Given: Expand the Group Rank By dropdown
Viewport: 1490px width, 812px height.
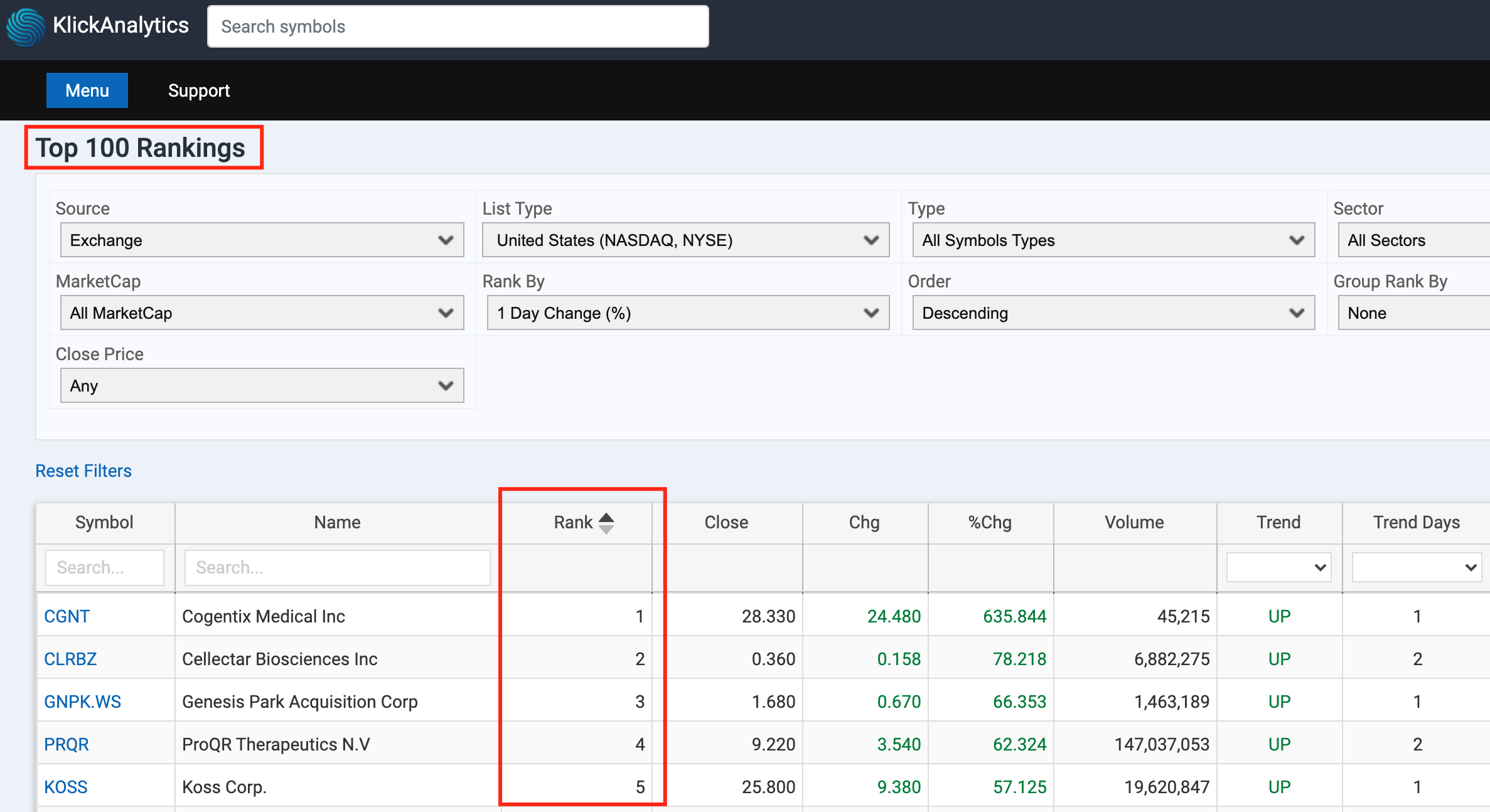Looking at the screenshot, I should click(1414, 313).
